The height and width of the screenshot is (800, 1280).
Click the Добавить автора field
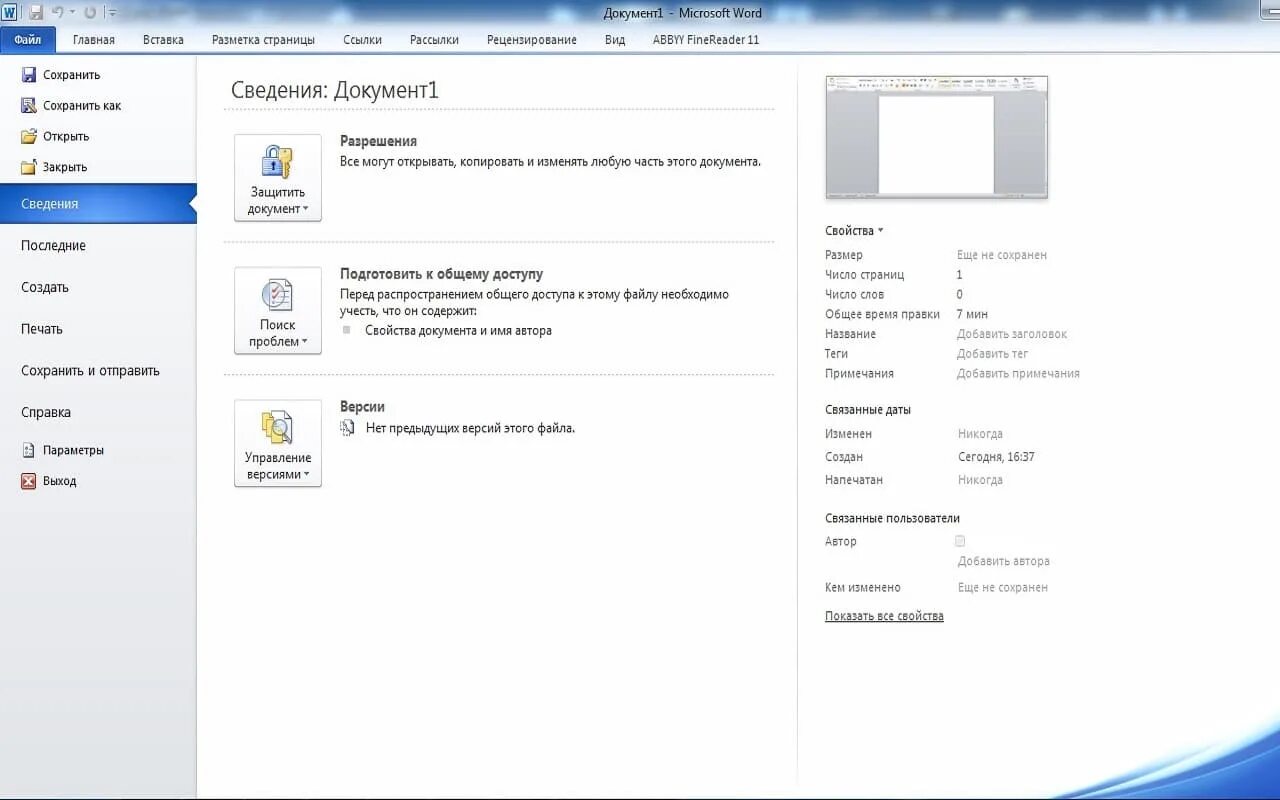tap(1004, 562)
